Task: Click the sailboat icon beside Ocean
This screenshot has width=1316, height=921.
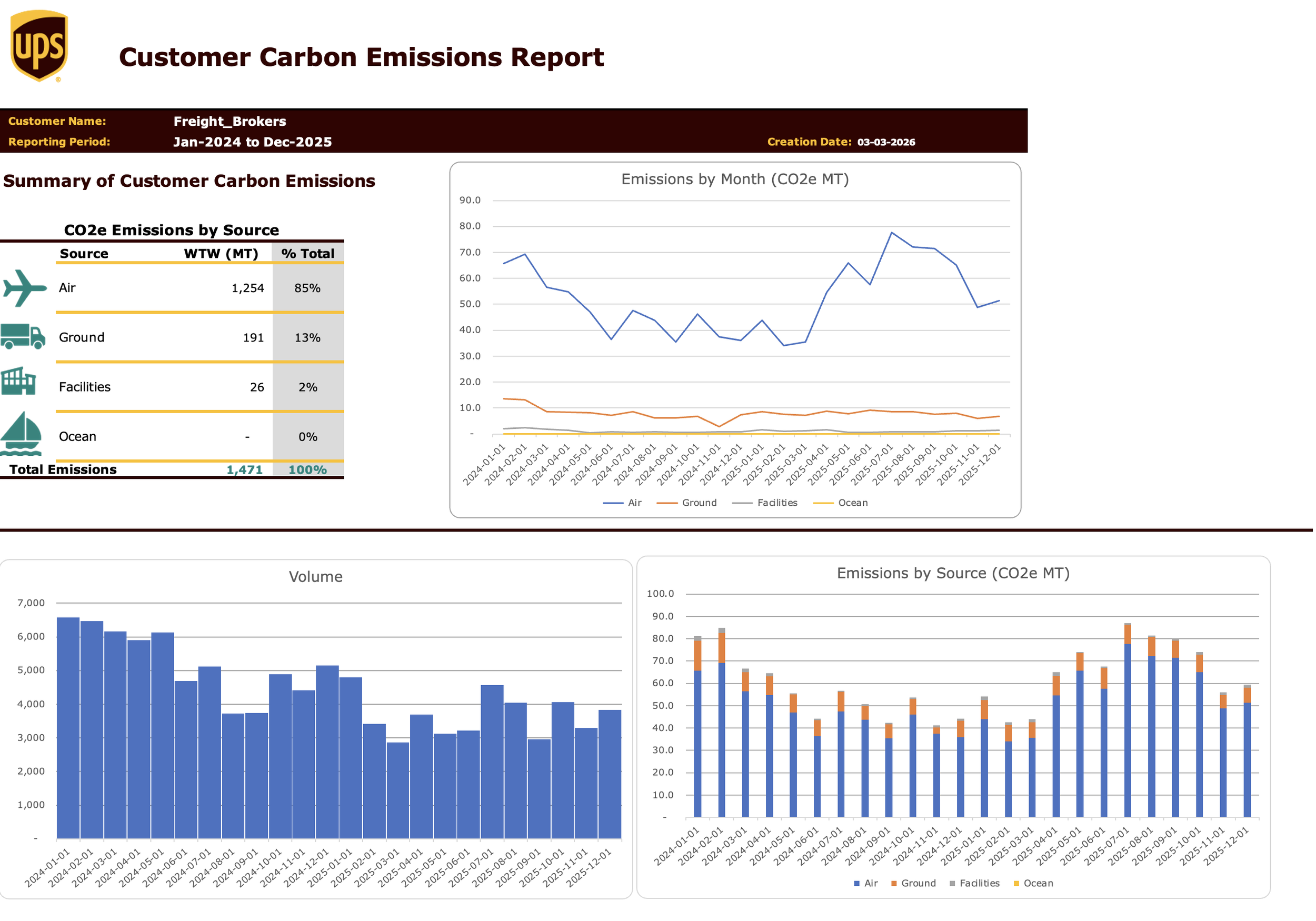Action: coord(22,433)
